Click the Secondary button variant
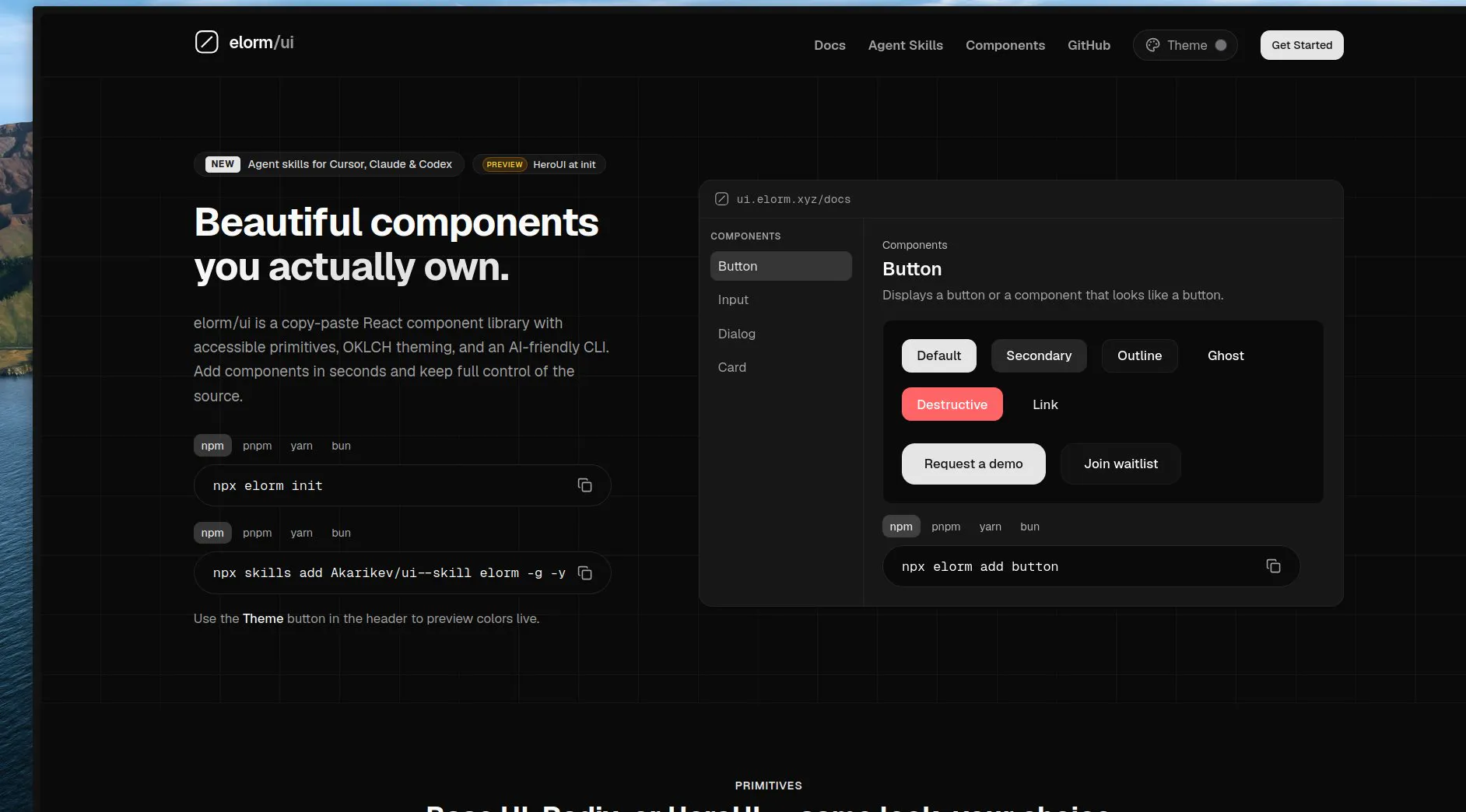The height and width of the screenshot is (812, 1466). (1039, 355)
